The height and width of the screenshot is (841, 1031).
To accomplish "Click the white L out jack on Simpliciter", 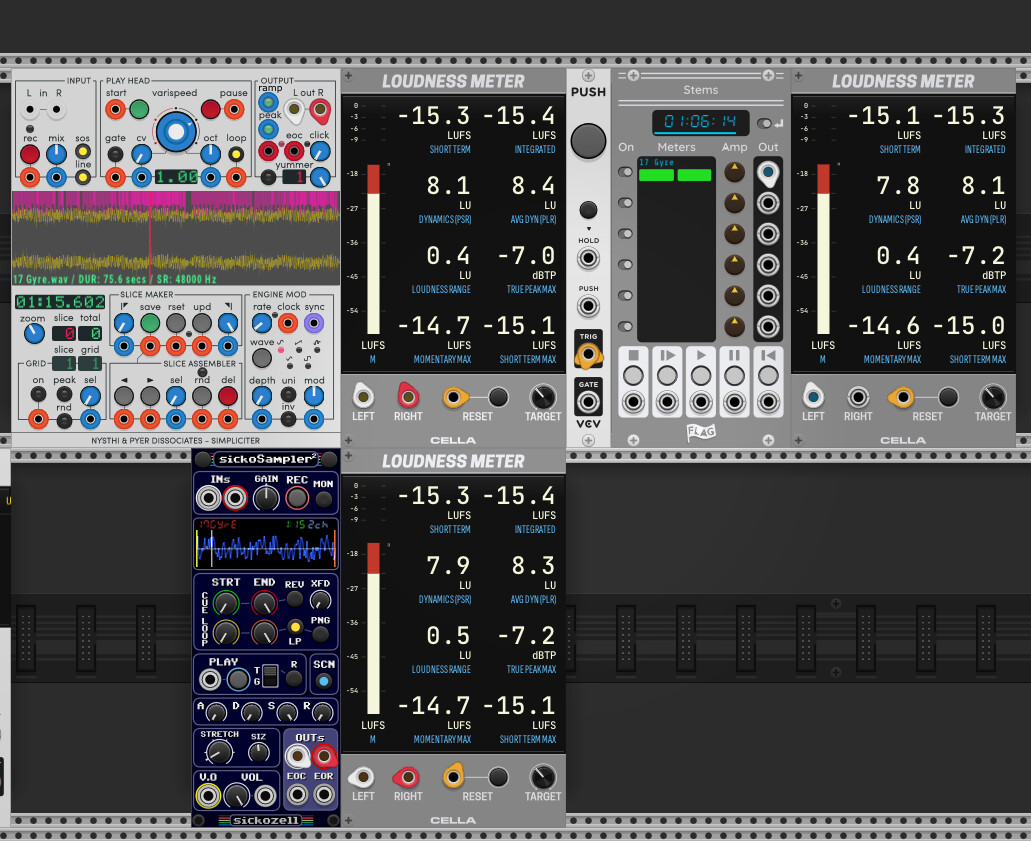I will (x=294, y=110).
